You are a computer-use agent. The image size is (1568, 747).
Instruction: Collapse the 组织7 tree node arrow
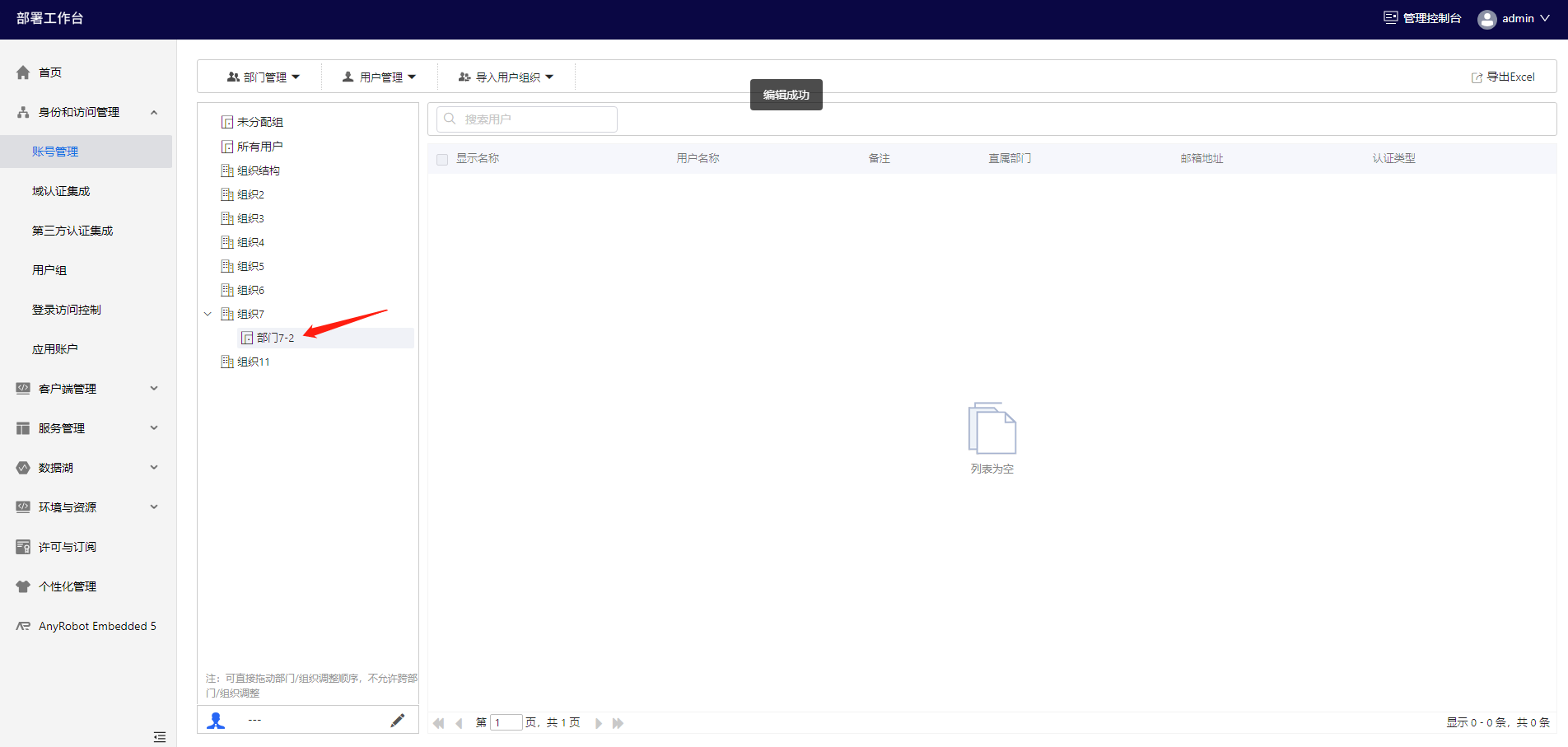click(208, 314)
